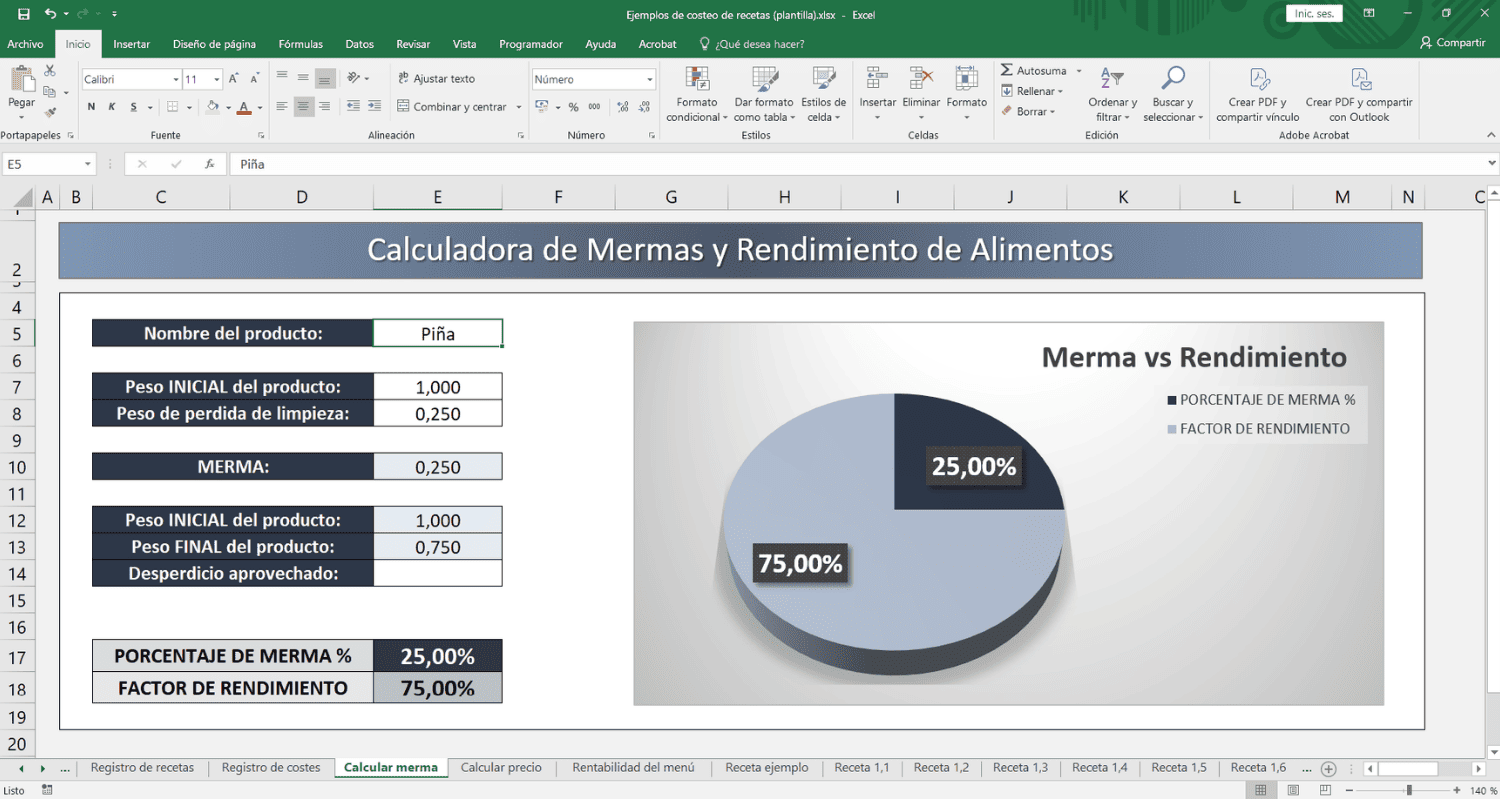Align the text to the left

coord(282,106)
